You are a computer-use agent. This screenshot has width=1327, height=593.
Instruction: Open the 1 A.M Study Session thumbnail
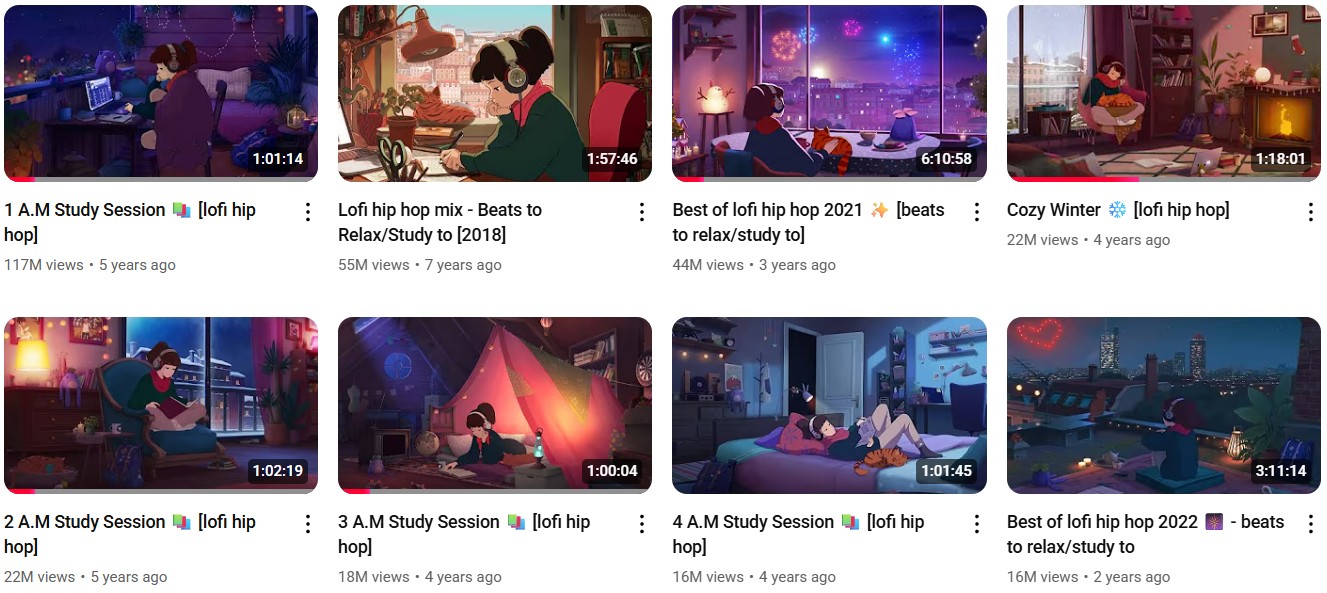point(161,93)
